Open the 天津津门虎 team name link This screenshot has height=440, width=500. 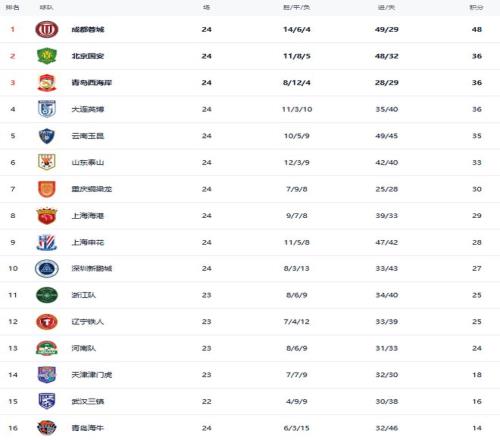(92, 375)
